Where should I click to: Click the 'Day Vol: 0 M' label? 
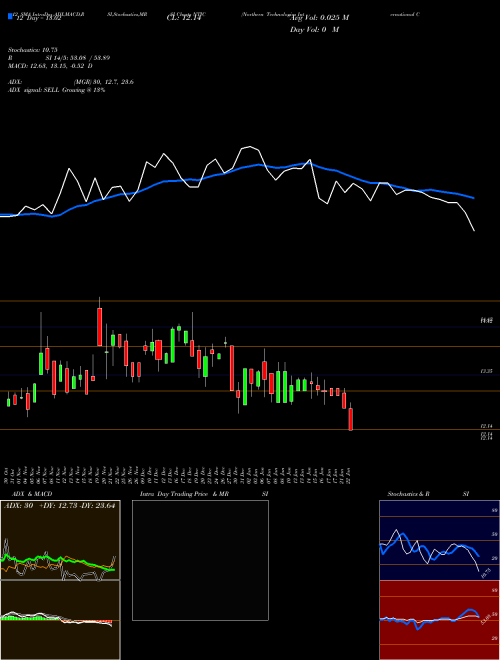click(x=314, y=30)
